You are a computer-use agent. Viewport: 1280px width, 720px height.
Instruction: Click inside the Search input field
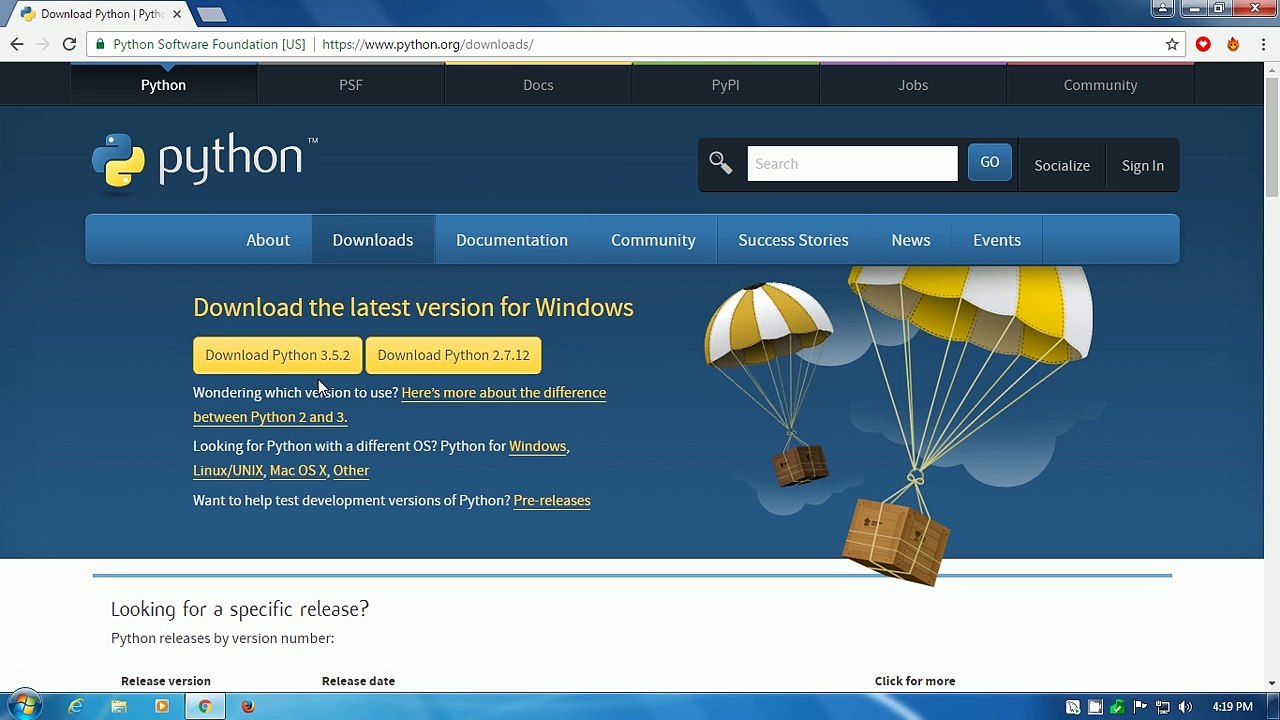(852, 164)
